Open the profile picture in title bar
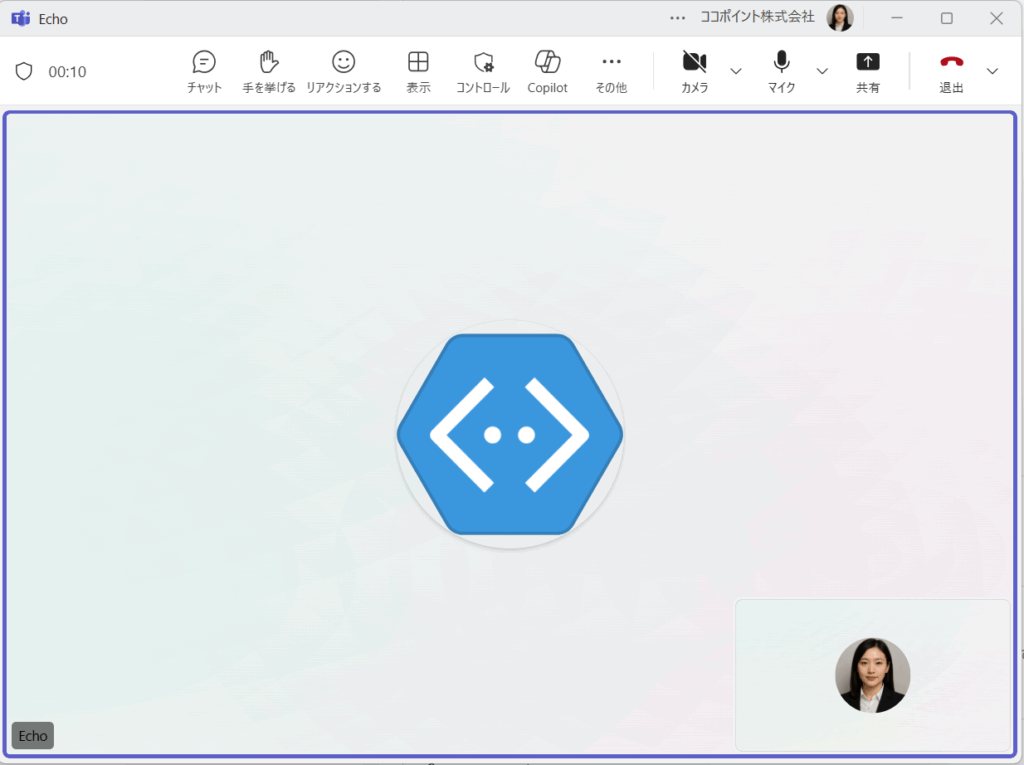Viewport: 1024px width, 765px height. pyautogui.click(x=840, y=18)
